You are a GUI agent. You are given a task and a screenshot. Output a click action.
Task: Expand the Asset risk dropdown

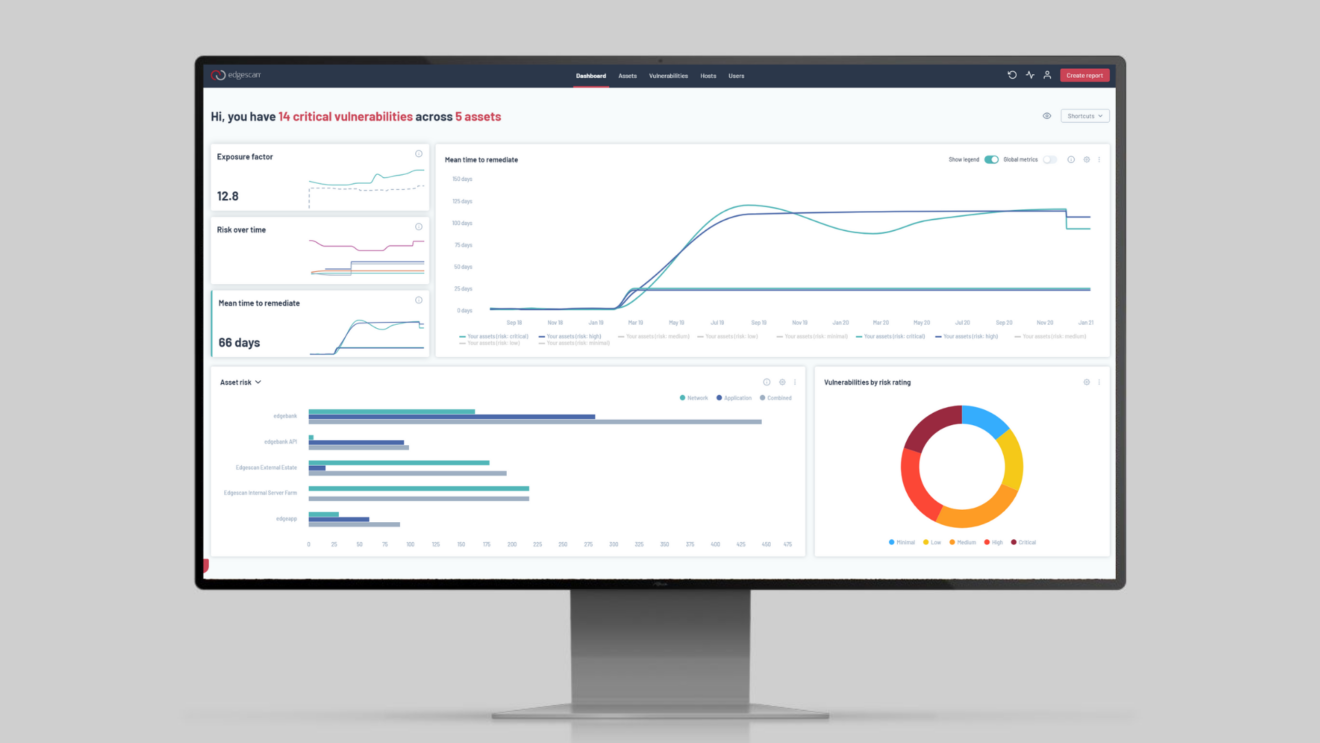click(x=258, y=381)
